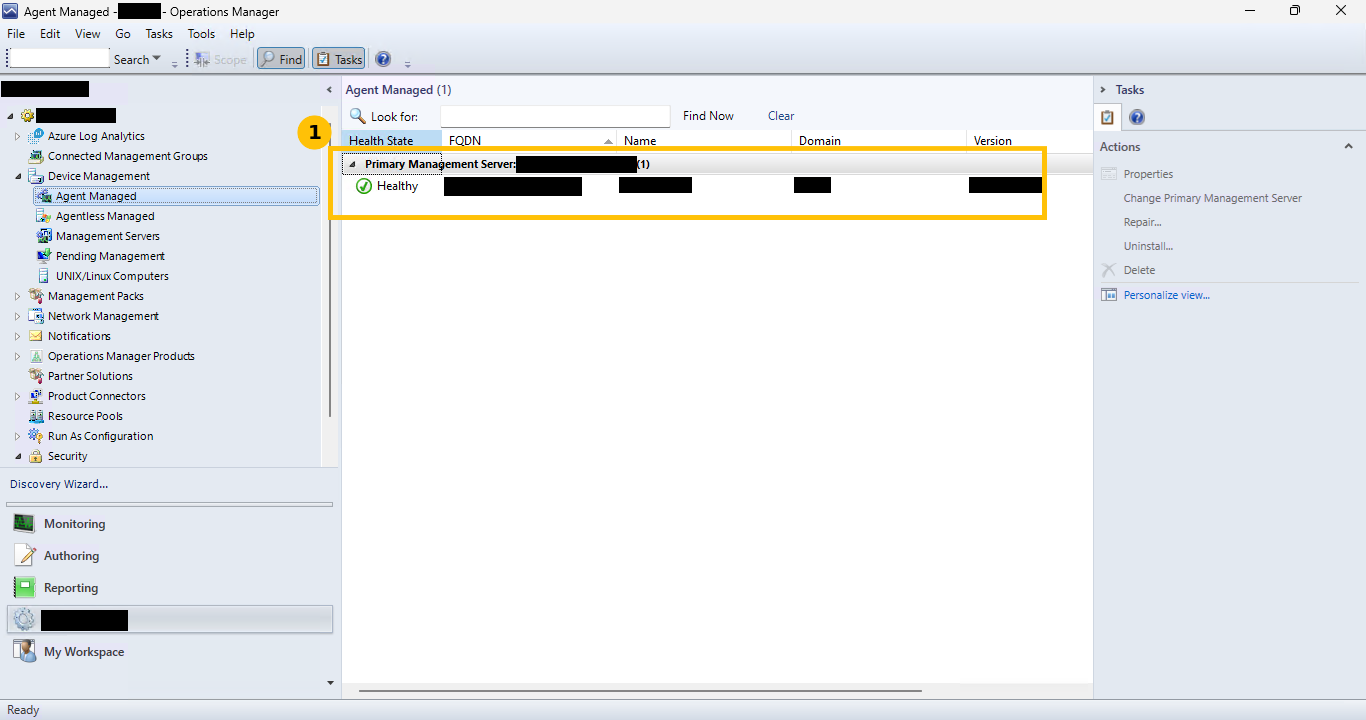This screenshot has width=1366, height=720.
Task: Select the UNIX/Linux Computers icon
Action: pos(44,276)
